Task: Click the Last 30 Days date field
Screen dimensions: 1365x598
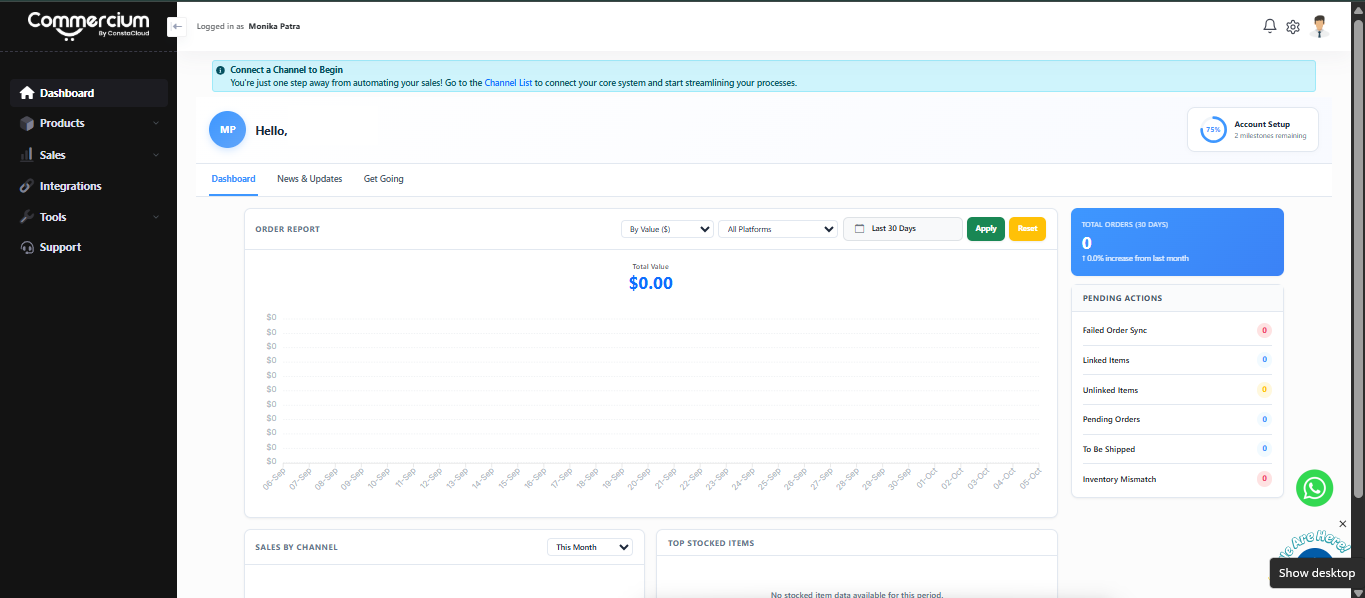Action: [903, 229]
